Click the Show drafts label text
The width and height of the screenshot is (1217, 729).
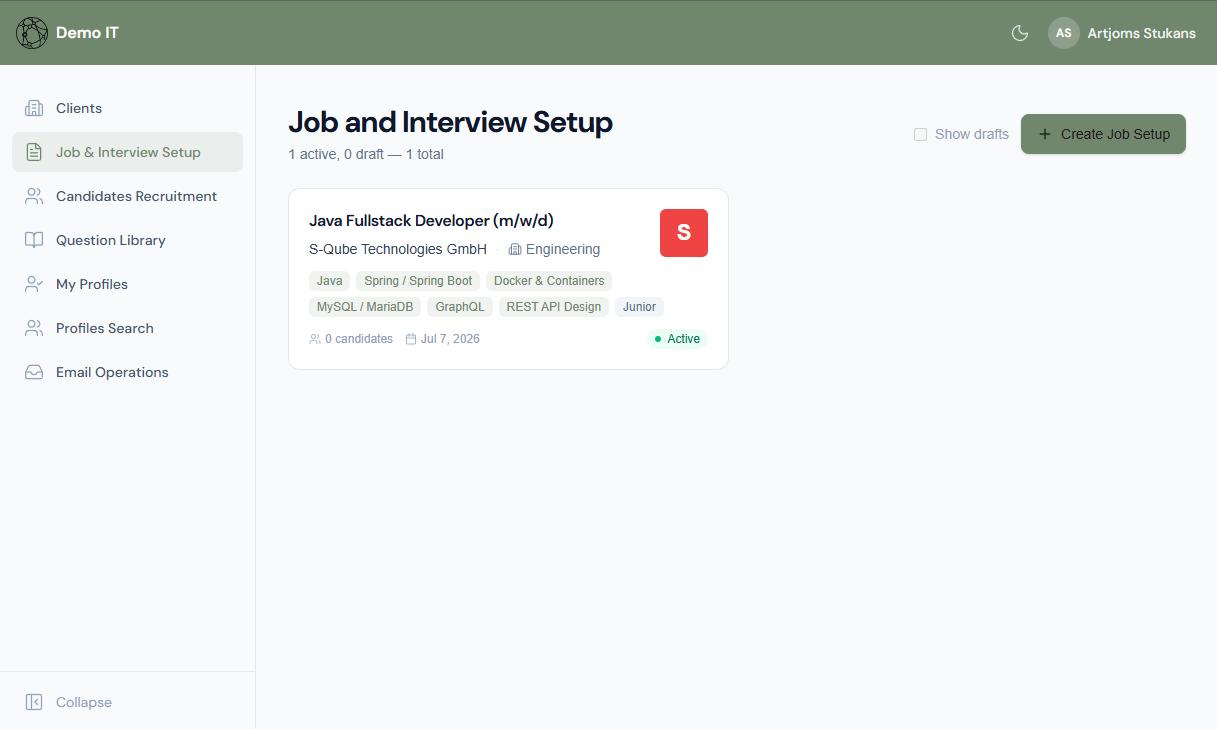[x=972, y=134]
